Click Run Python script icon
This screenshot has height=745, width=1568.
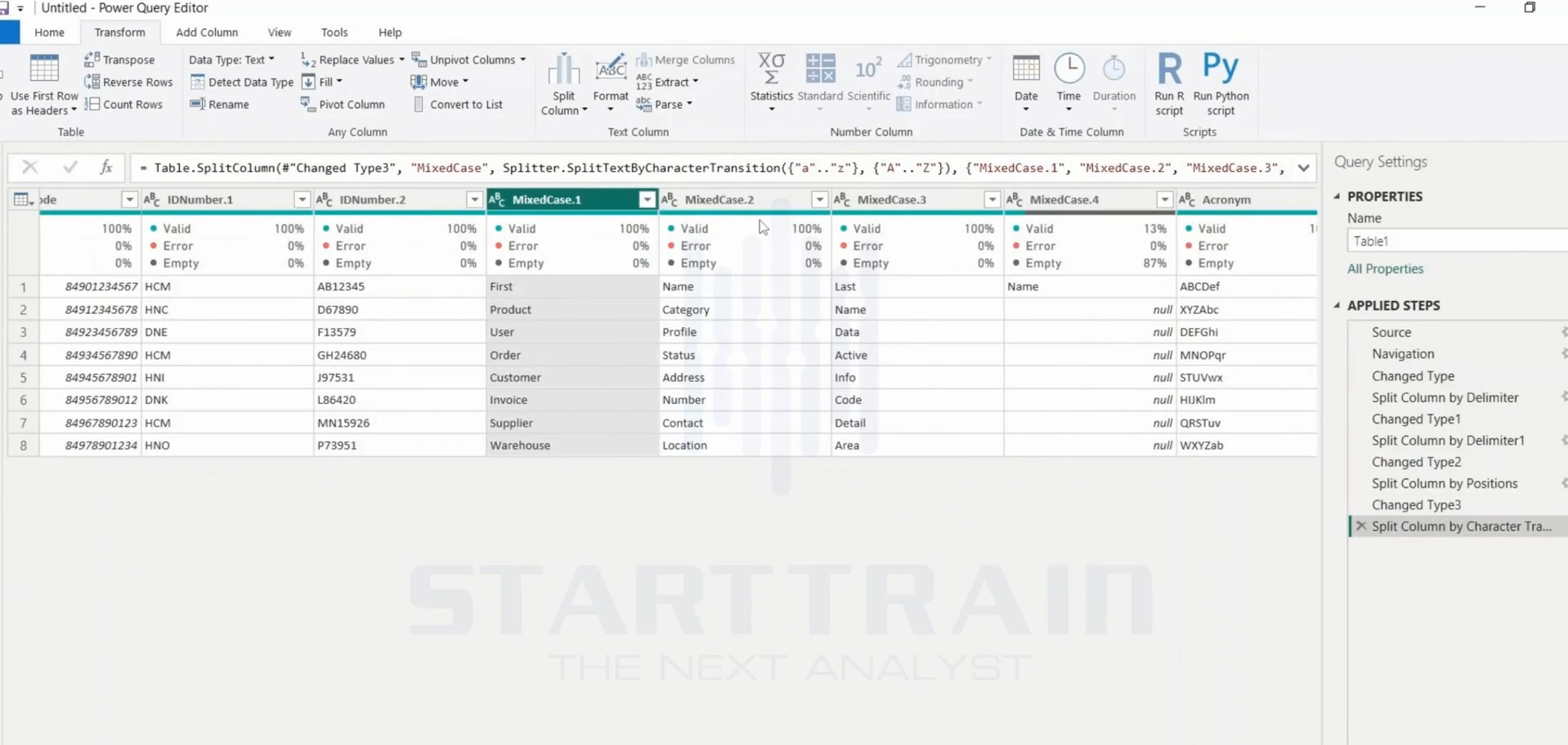[1221, 67]
